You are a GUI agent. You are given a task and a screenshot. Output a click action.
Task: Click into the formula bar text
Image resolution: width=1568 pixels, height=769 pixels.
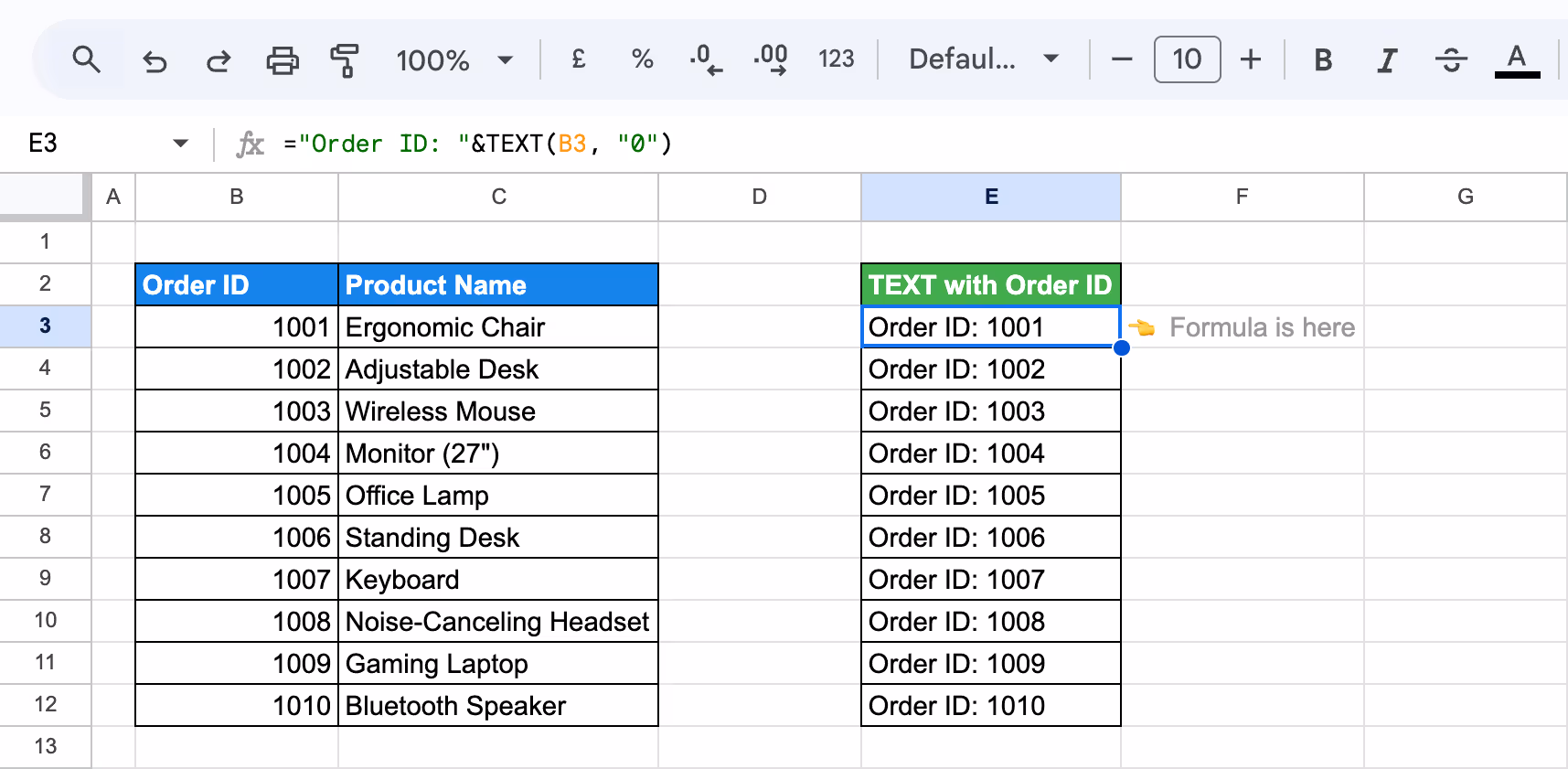click(478, 144)
